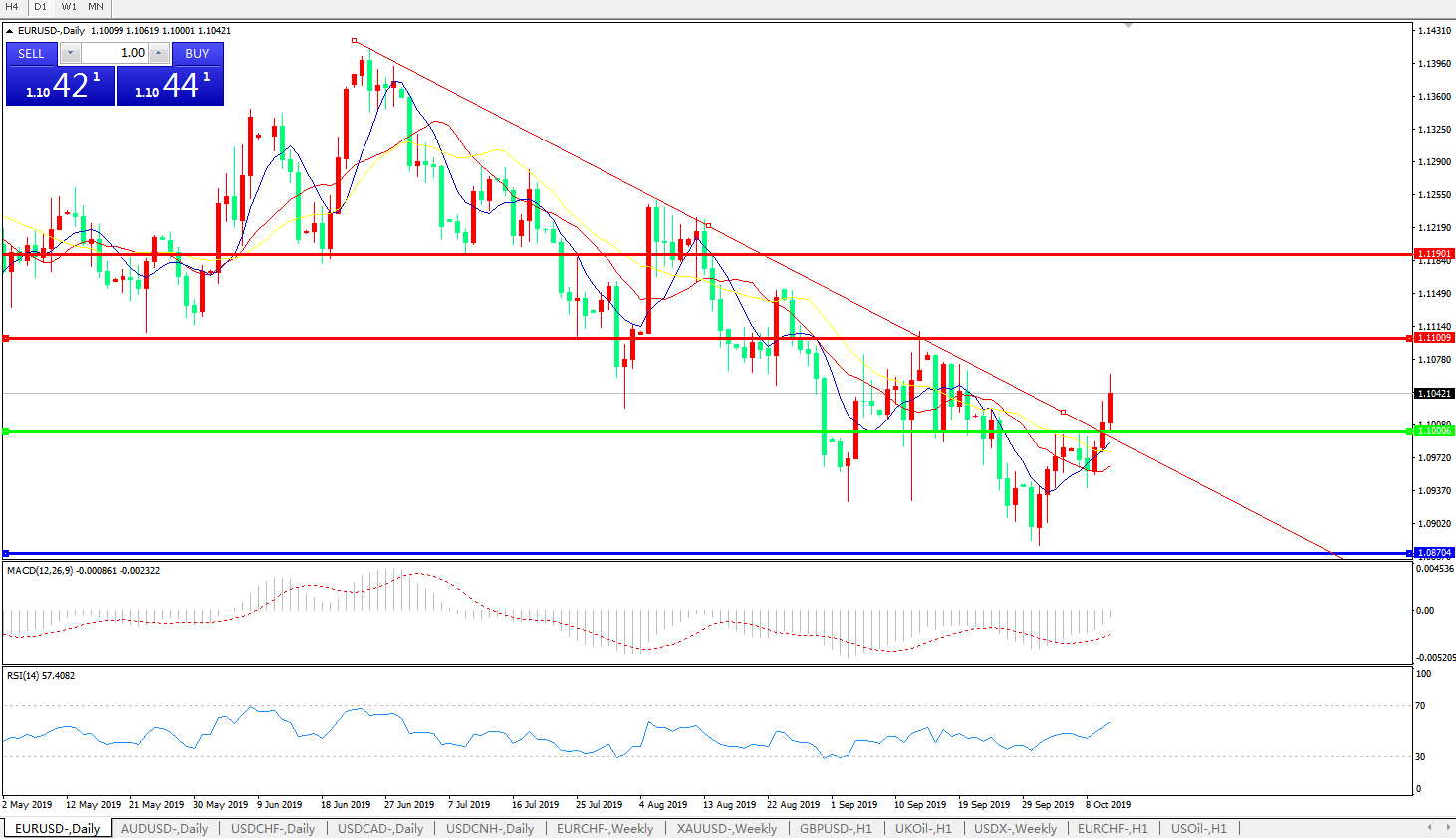Screen dimensions: 1456x839
Task: Switch the chart to the H4 timeframe
Action: [x=13, y=7]
